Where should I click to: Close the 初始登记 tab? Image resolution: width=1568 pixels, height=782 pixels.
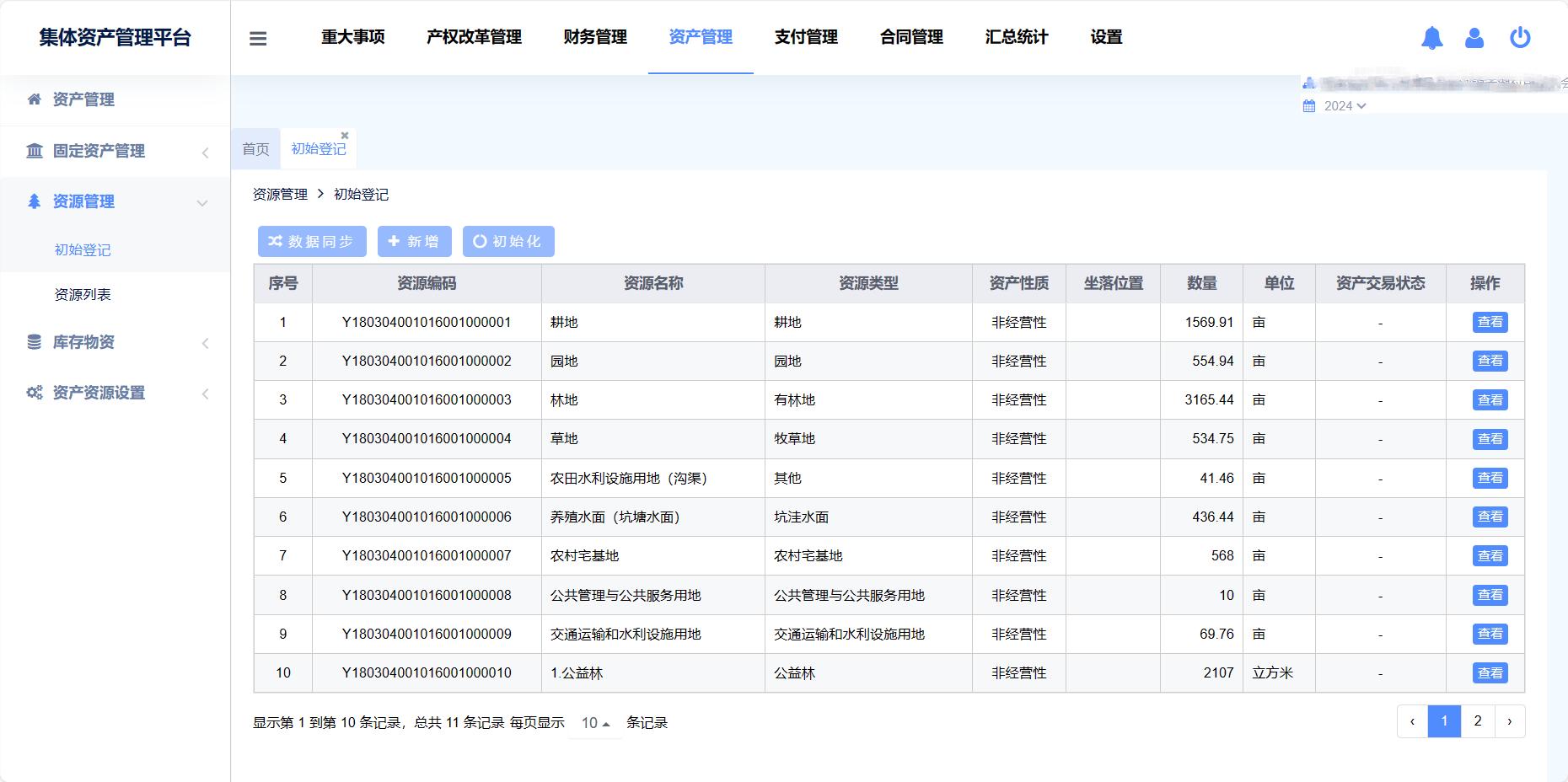pyautogui.click(x=345, y=136)
